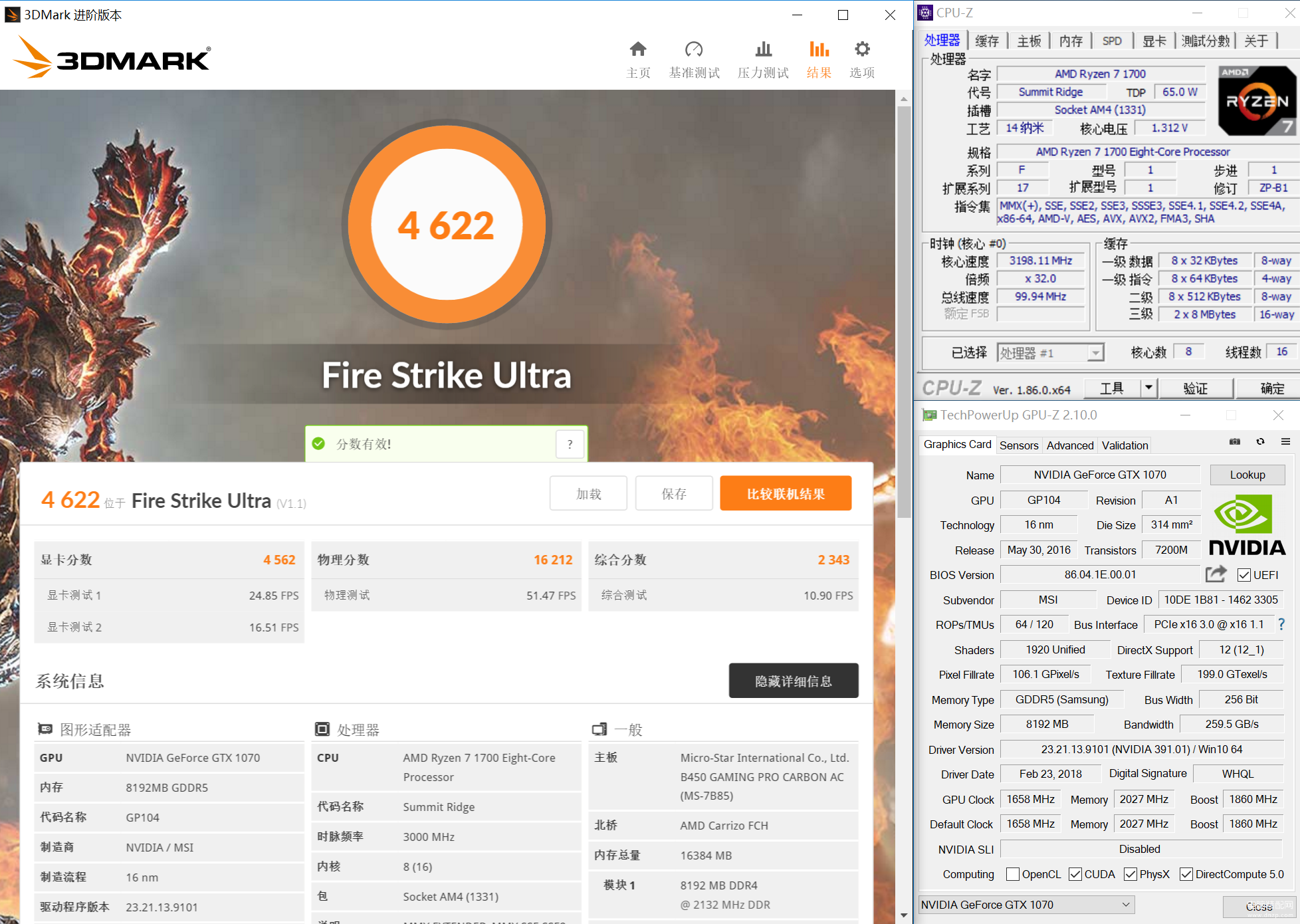Click the 3DMark logo

(x=112, y=57)
